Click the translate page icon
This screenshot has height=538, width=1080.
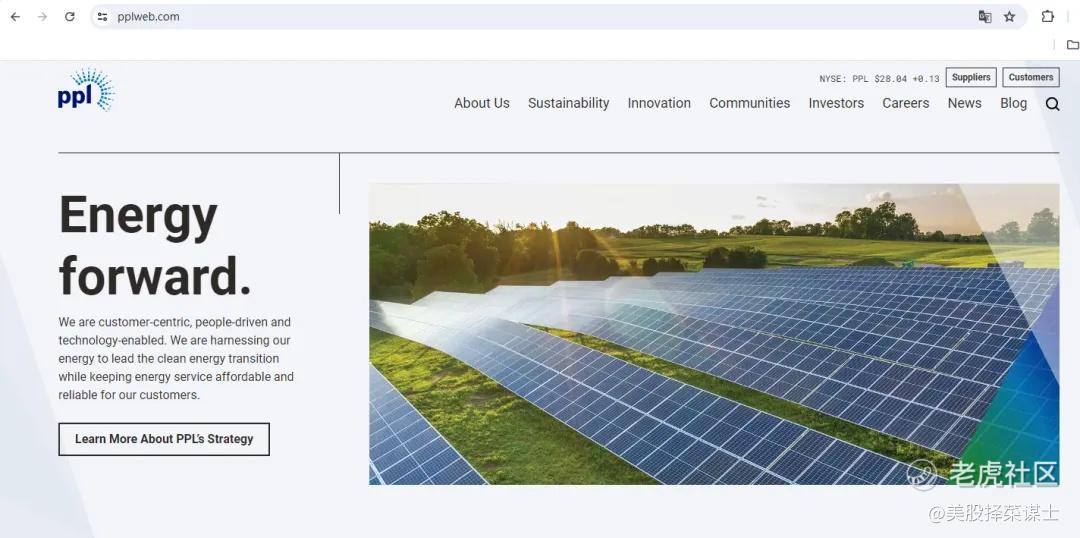click(x=985, y=17)
